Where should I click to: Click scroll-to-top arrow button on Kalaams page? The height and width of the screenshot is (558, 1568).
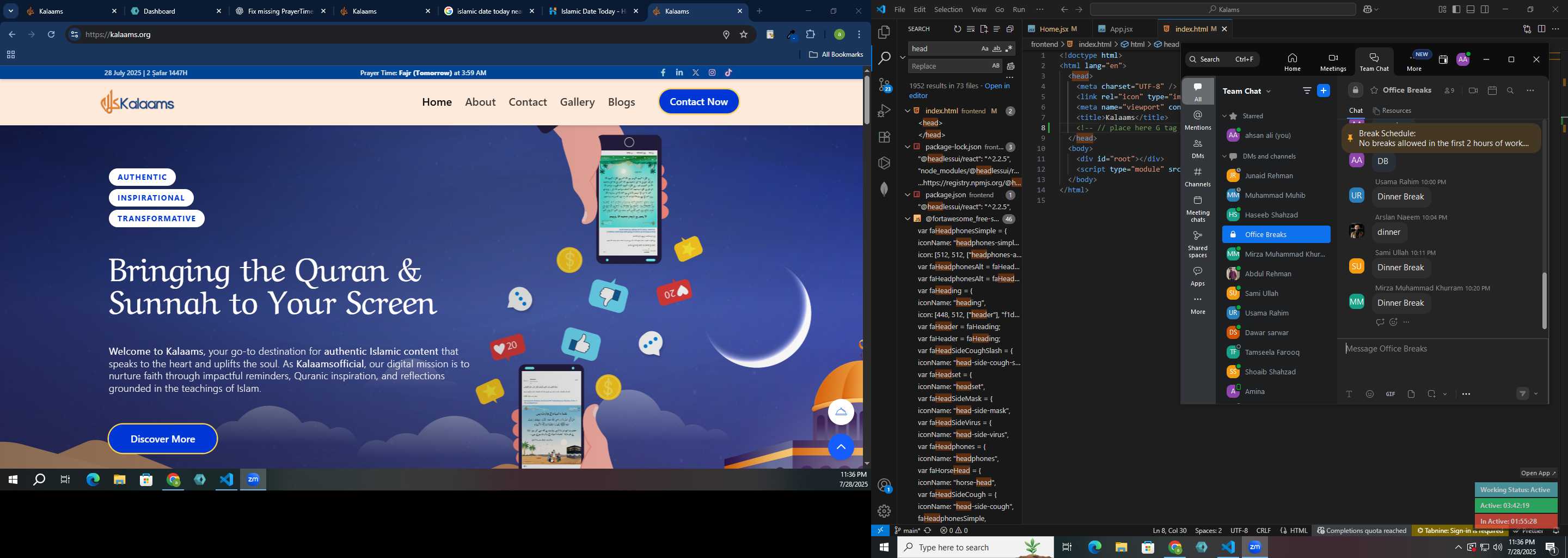tap(841, 447)
